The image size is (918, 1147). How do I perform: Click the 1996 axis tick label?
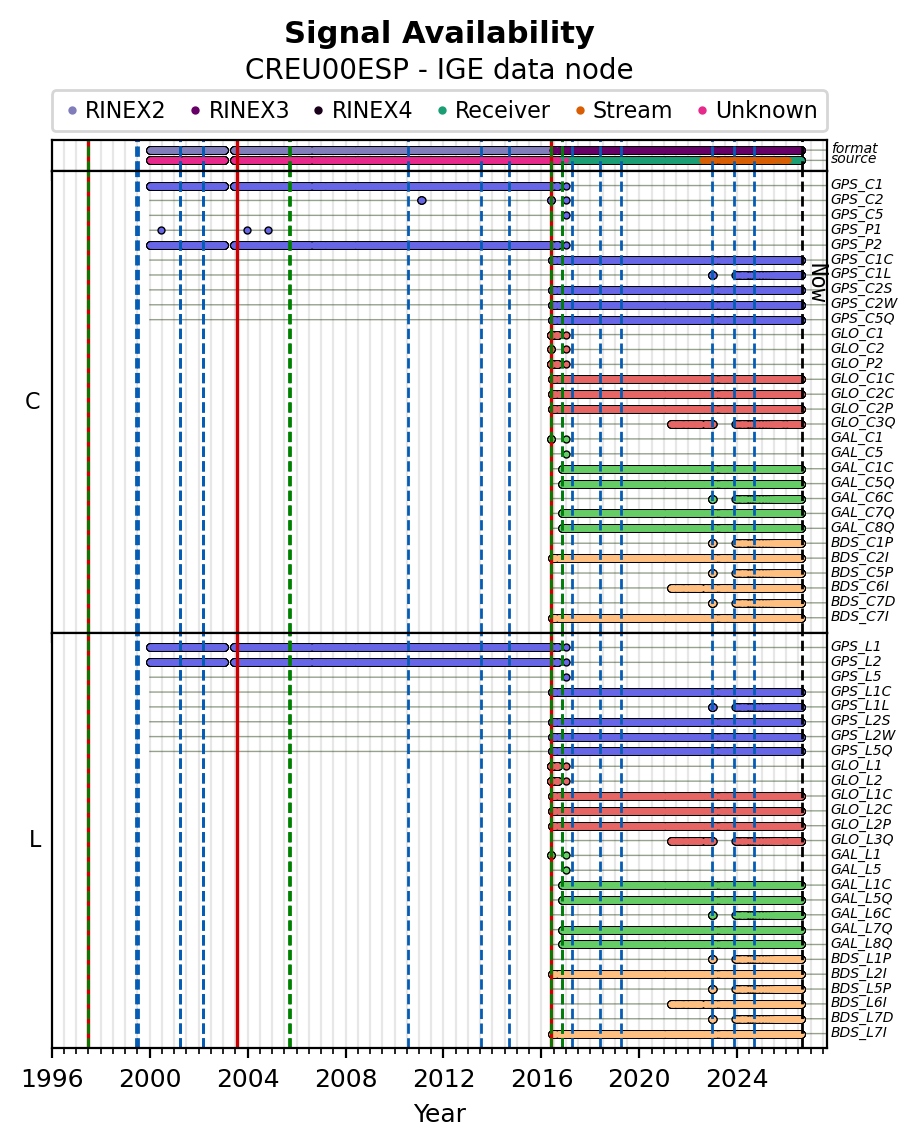click(x=52, y=1079)
